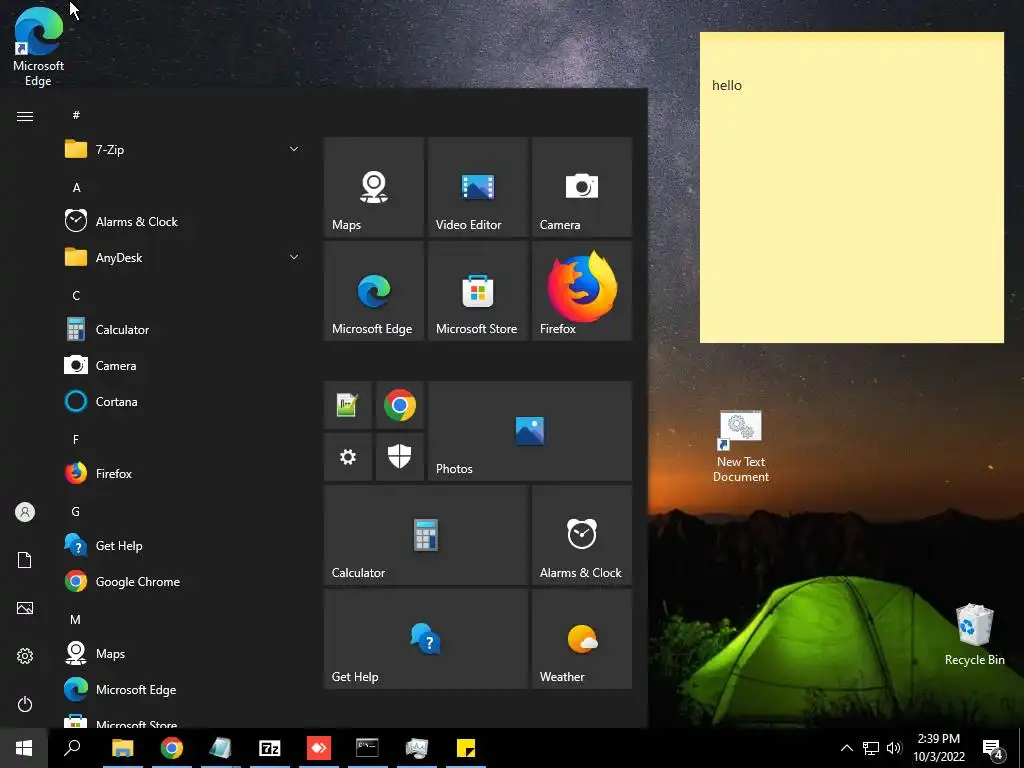Open the Microsoft Store tile
1024x768 pixels.
477,291
